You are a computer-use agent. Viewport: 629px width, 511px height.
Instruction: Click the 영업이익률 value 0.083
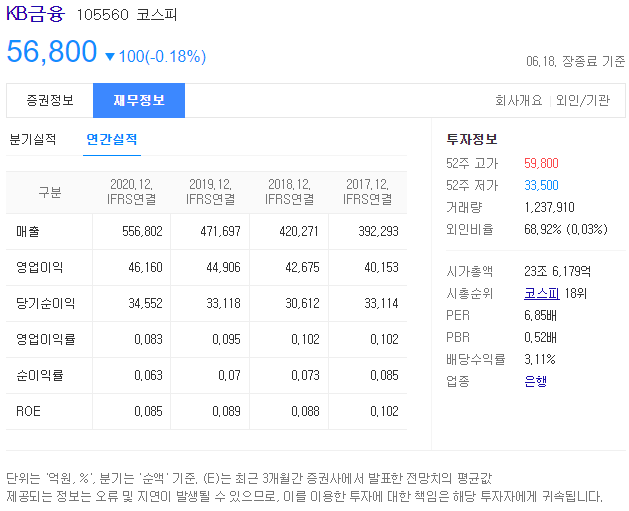tap(148, 339)
